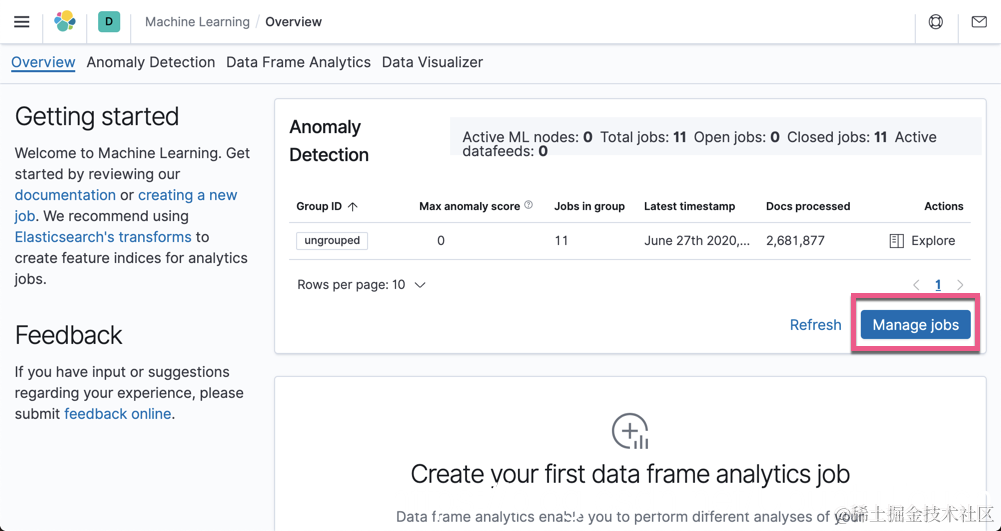Open the space selector D avatar
The width and height of the screenshot is (1001, 531).
[x=109, y=21]
